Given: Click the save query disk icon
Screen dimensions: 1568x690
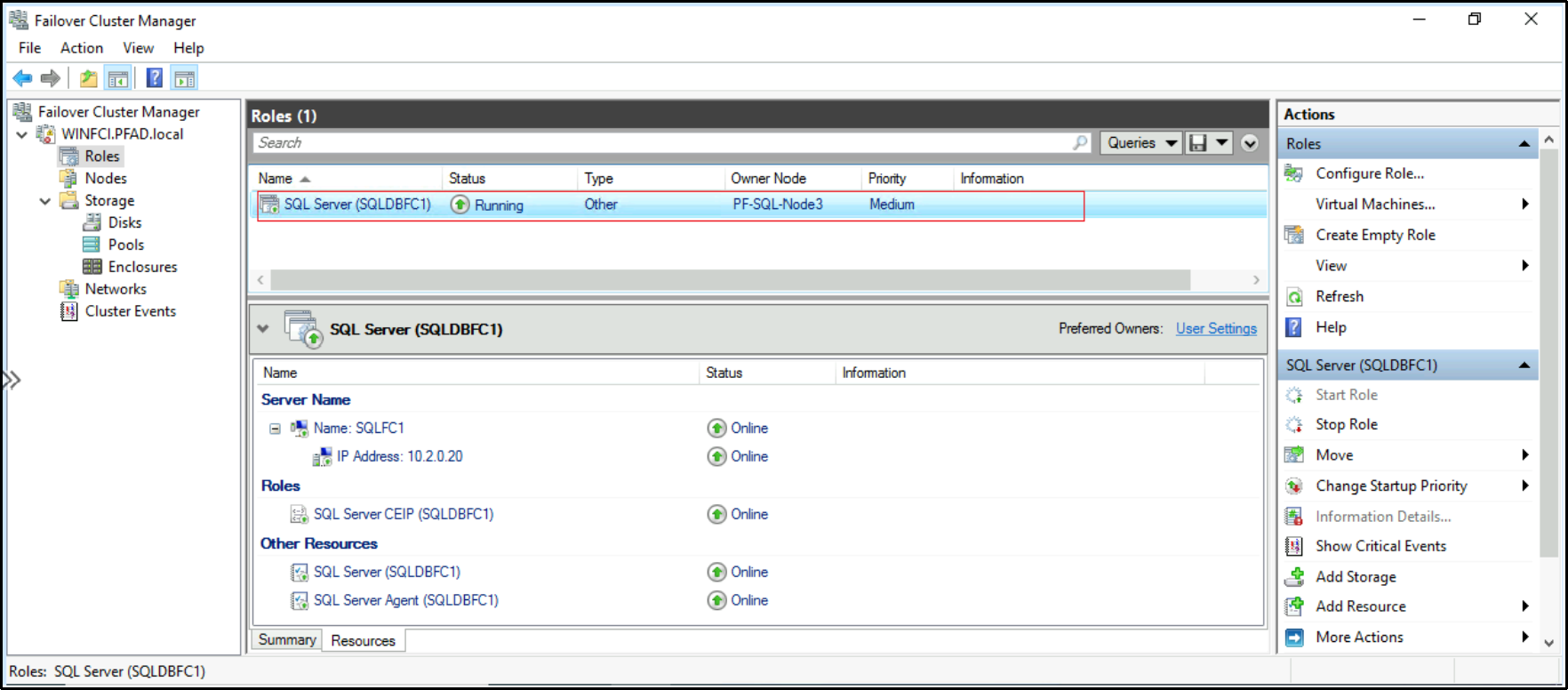Looking at the screenshot, I should (1198, 143).
